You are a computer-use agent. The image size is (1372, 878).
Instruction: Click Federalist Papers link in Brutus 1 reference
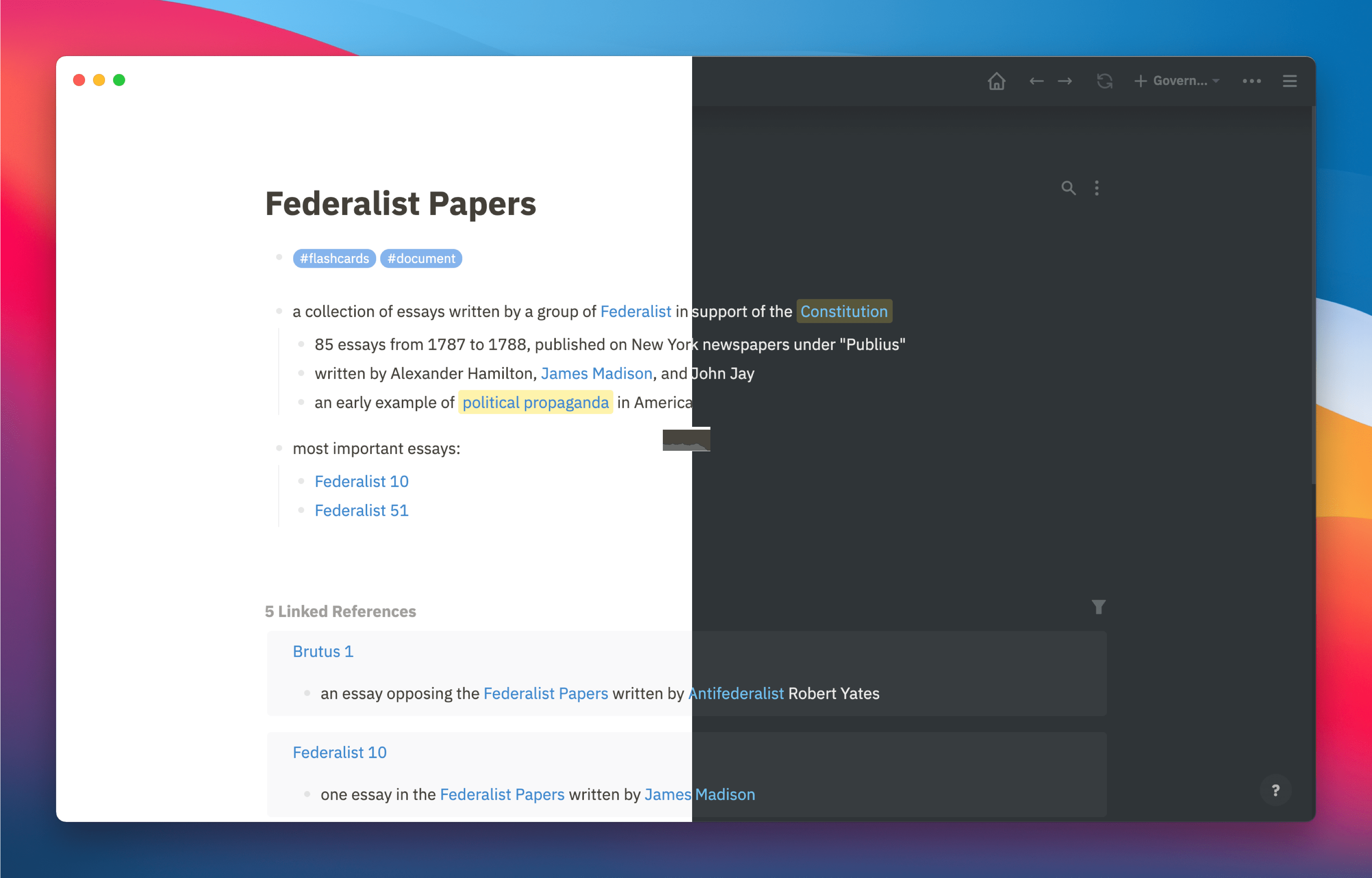coord(546,693)
